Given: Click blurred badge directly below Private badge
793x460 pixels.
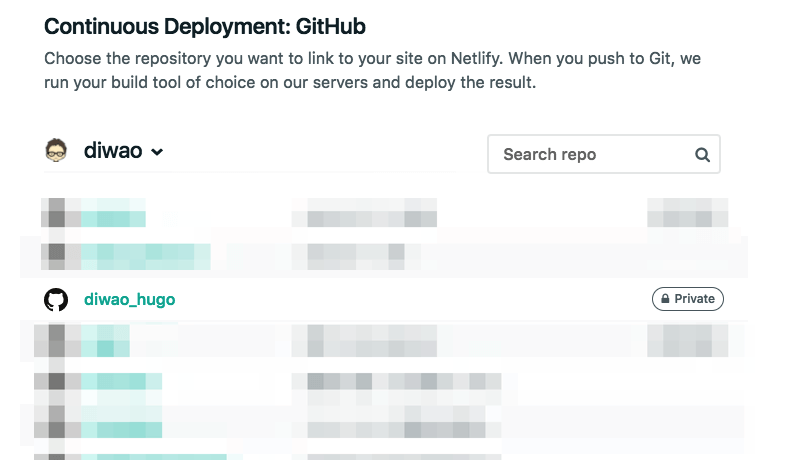Looking at the screenshot, I should [687, 342].
